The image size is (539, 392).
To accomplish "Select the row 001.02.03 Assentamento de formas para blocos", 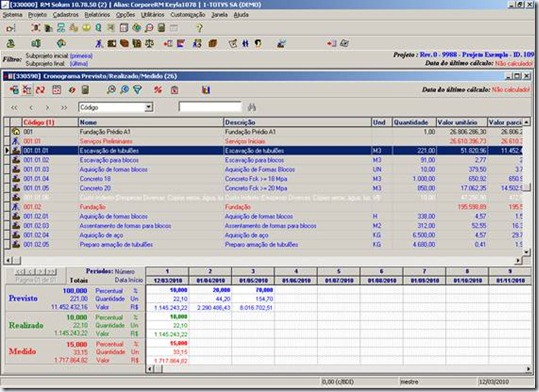I will 264,226.
